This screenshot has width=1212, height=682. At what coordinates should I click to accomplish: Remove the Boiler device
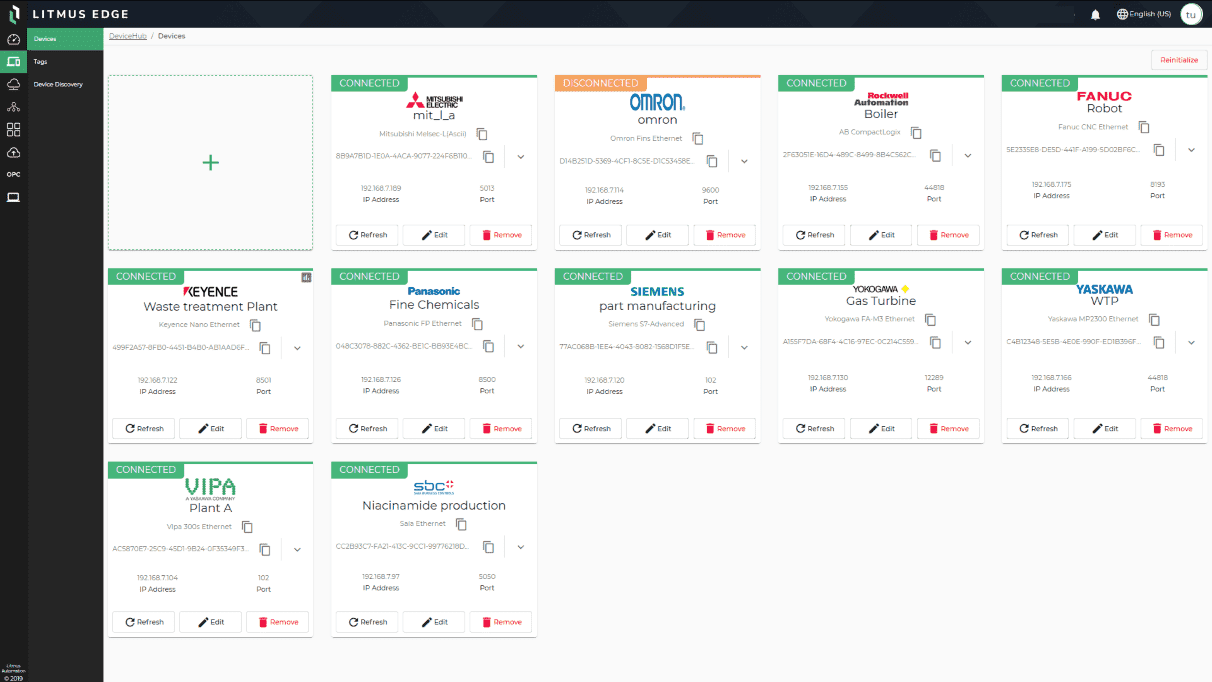tap(948, 235)
